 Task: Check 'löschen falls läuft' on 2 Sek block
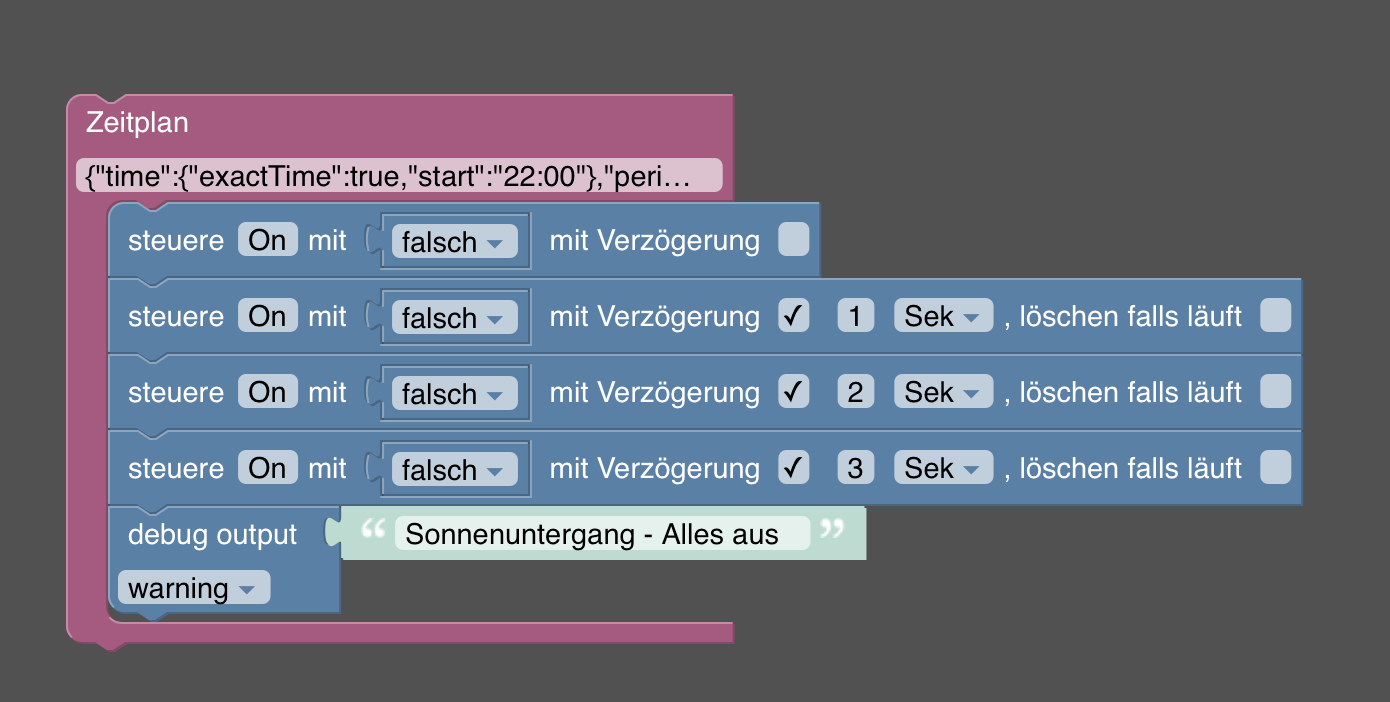click(x=1276, y=392)
